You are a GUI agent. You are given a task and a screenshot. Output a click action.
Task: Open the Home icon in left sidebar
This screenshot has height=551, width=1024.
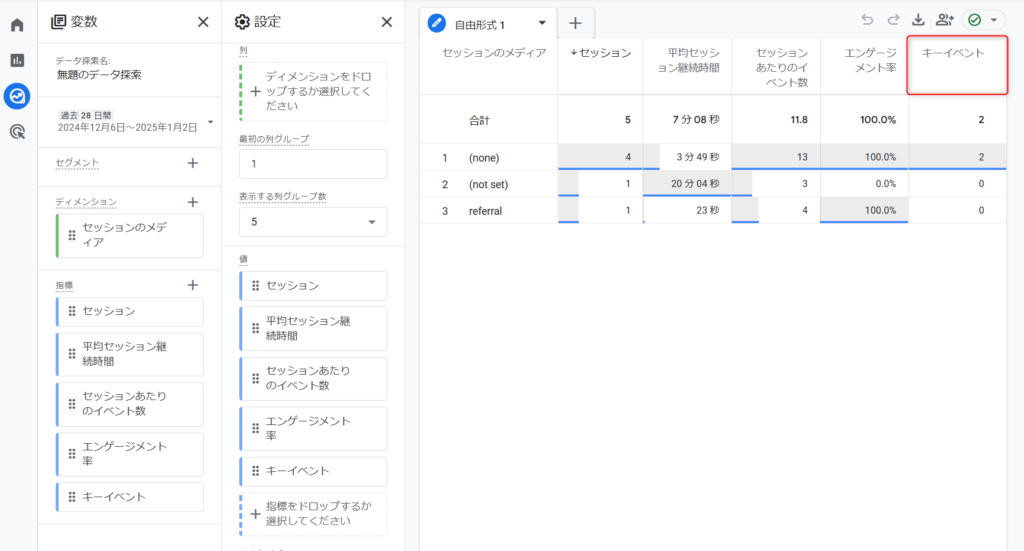(17, 25)
